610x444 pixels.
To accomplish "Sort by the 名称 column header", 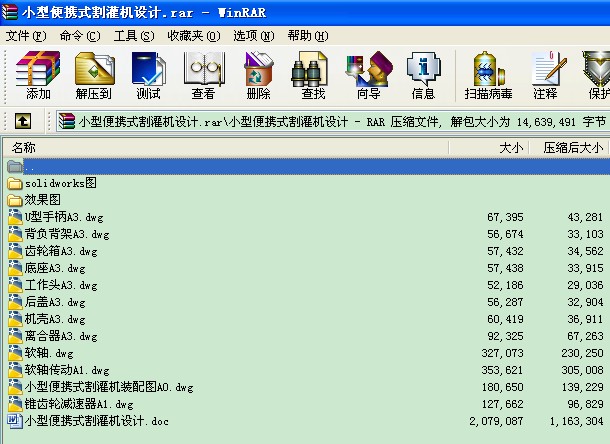I will coord(23,148).
